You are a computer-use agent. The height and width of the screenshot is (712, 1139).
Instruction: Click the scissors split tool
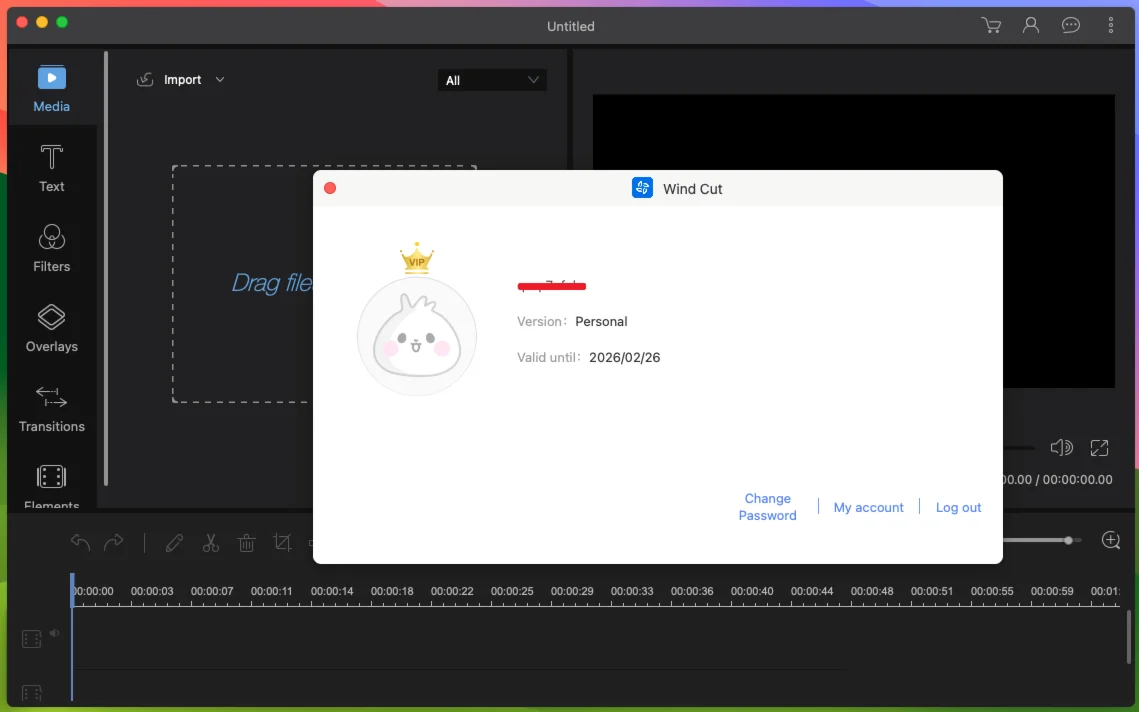(211, 542)
